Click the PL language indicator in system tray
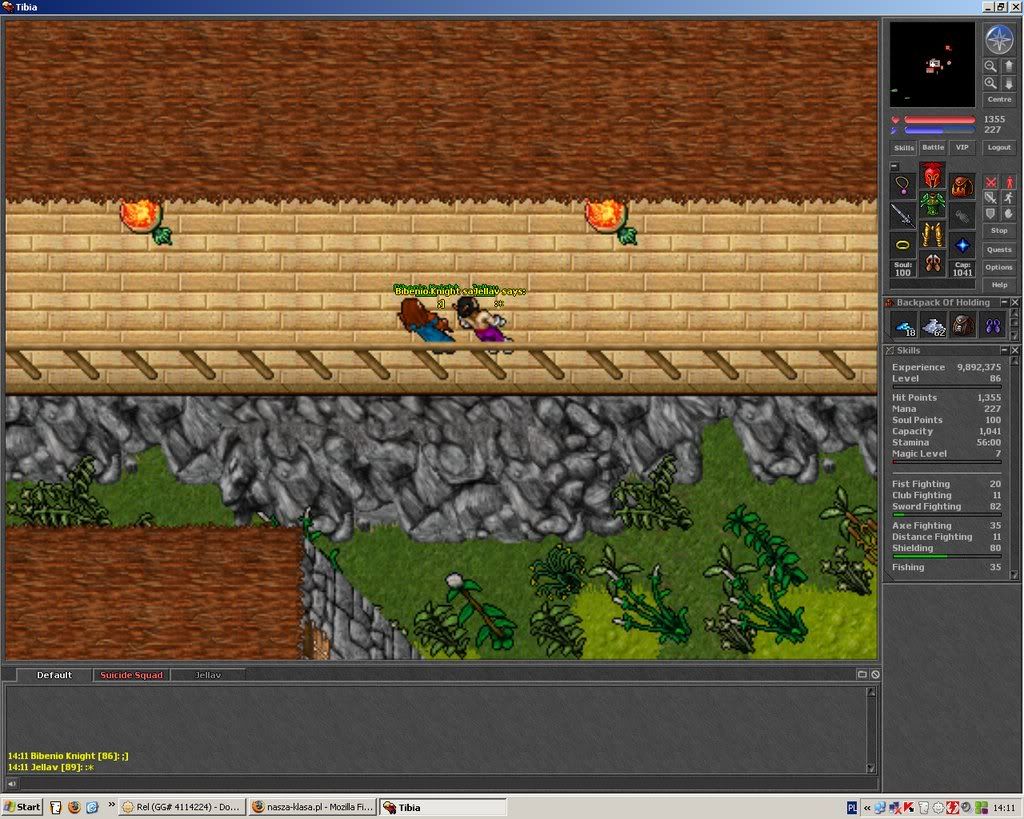Image resolution: width=1024 pixels, height=819 pixels. coord(852,808)
